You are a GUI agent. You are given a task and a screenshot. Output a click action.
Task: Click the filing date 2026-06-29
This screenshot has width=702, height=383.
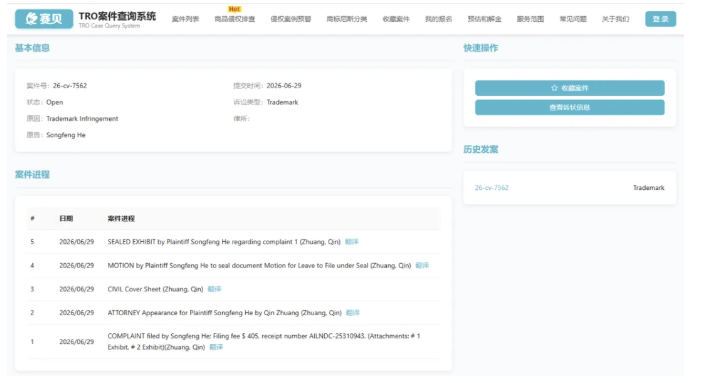point(284,86)
